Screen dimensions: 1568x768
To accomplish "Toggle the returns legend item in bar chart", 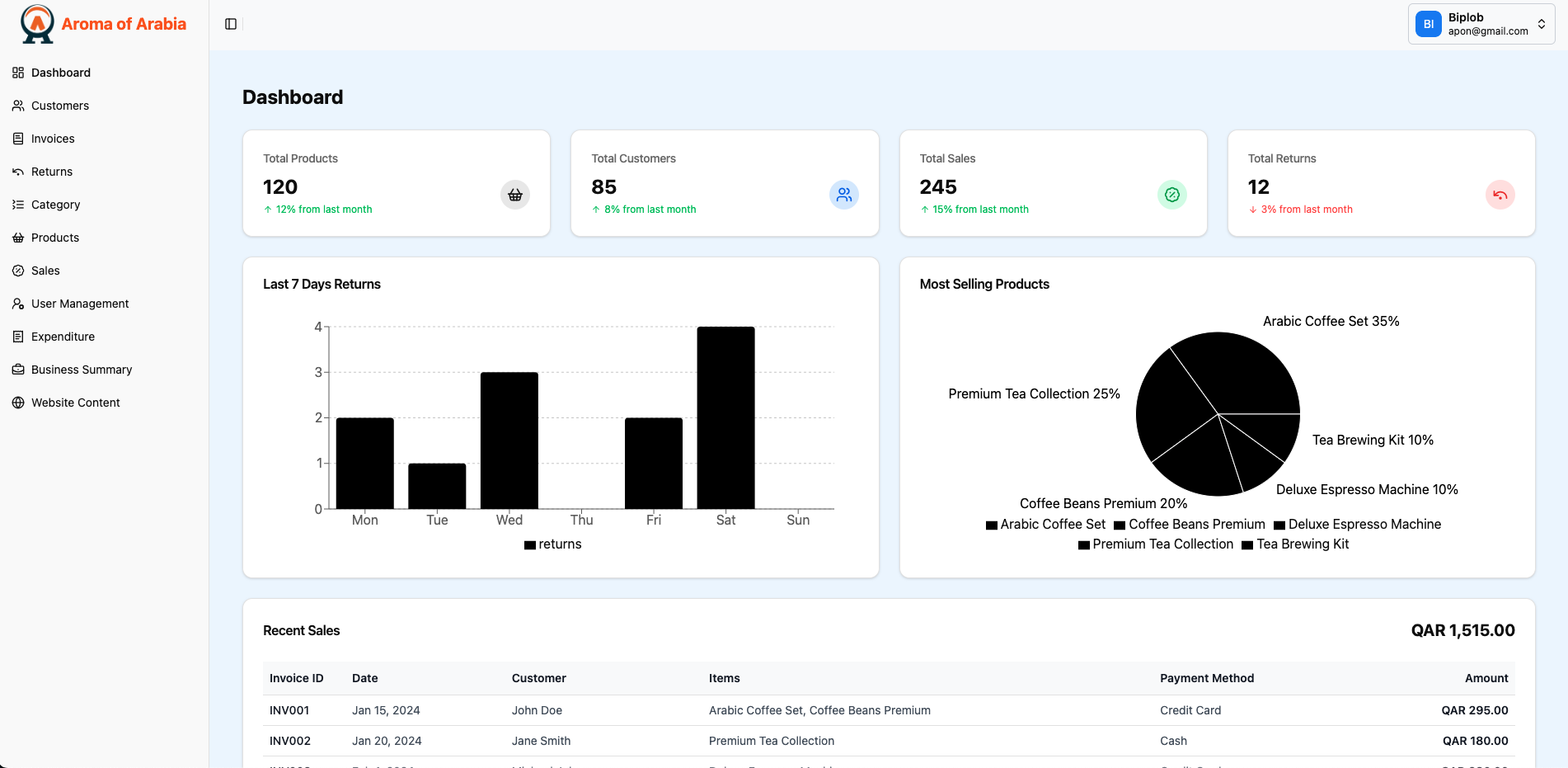I will click(x=553, y=544).
